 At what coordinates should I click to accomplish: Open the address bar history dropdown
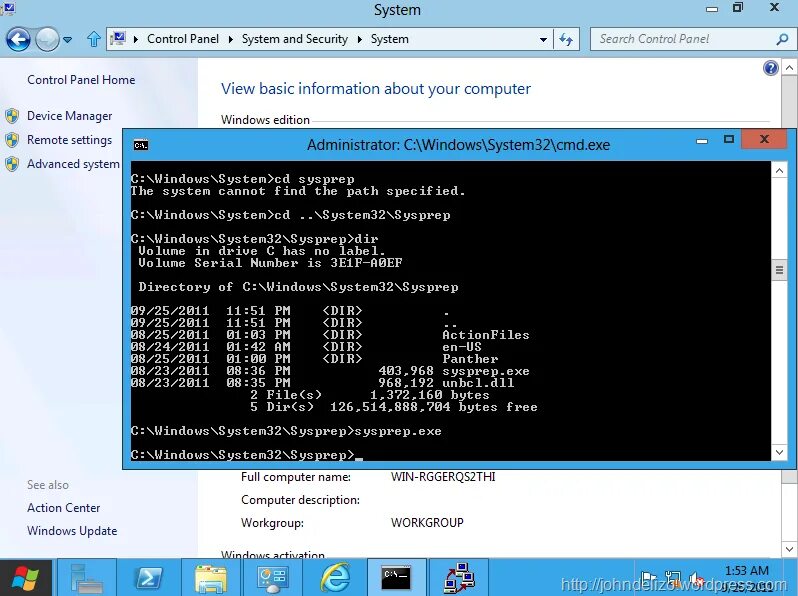point(544,39)
